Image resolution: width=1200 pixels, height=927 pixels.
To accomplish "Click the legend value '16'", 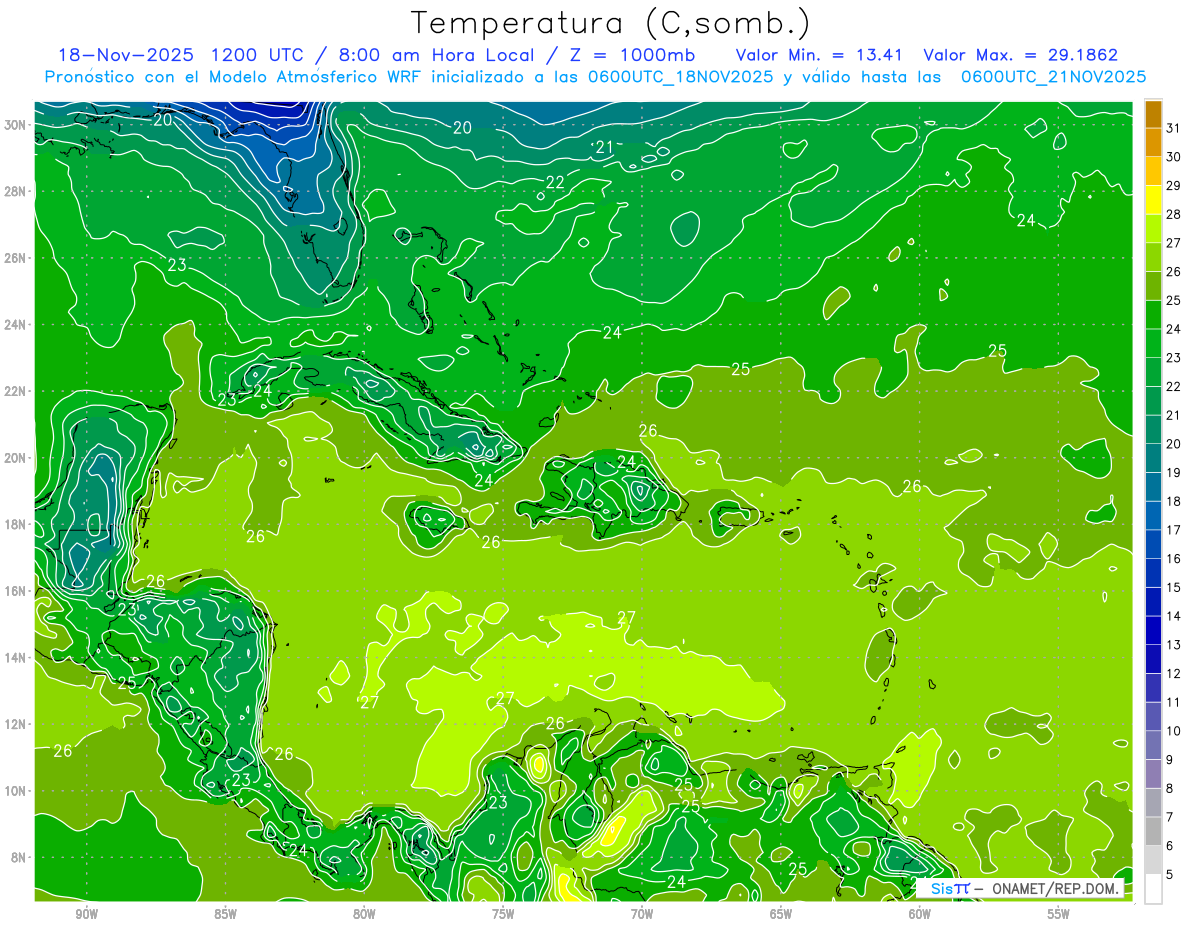I will (x=1174, y=558).
